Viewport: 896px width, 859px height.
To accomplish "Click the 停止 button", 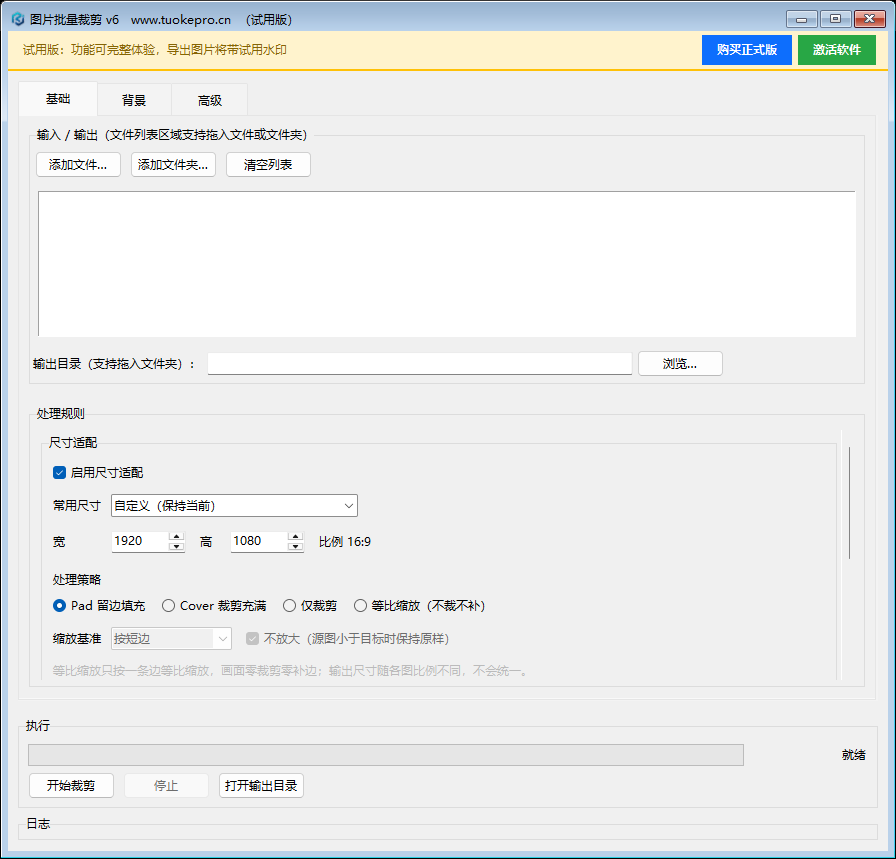I will pyautogui.click(x=166, y=786).
